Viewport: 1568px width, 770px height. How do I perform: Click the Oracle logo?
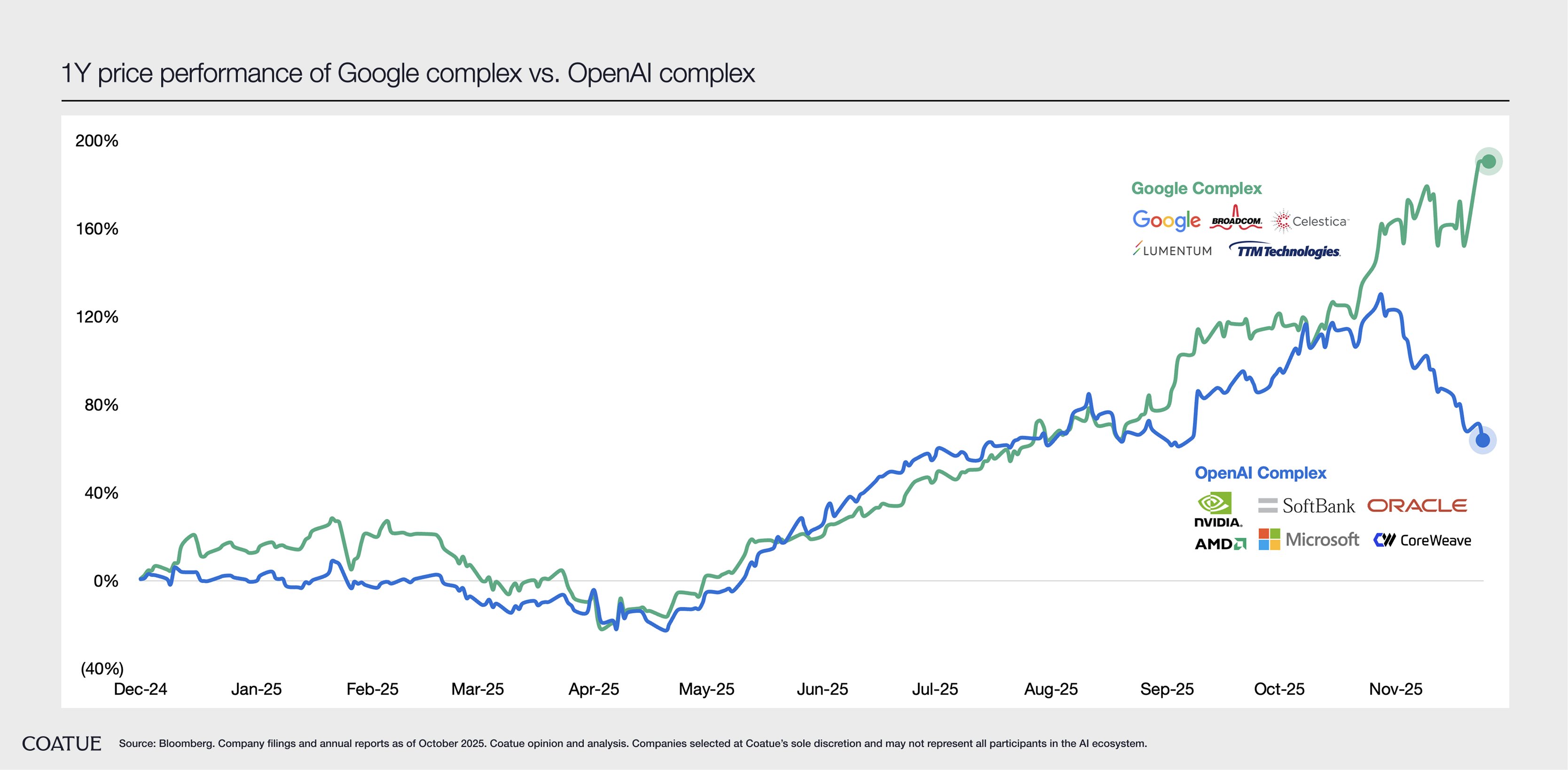(1417, 505)
